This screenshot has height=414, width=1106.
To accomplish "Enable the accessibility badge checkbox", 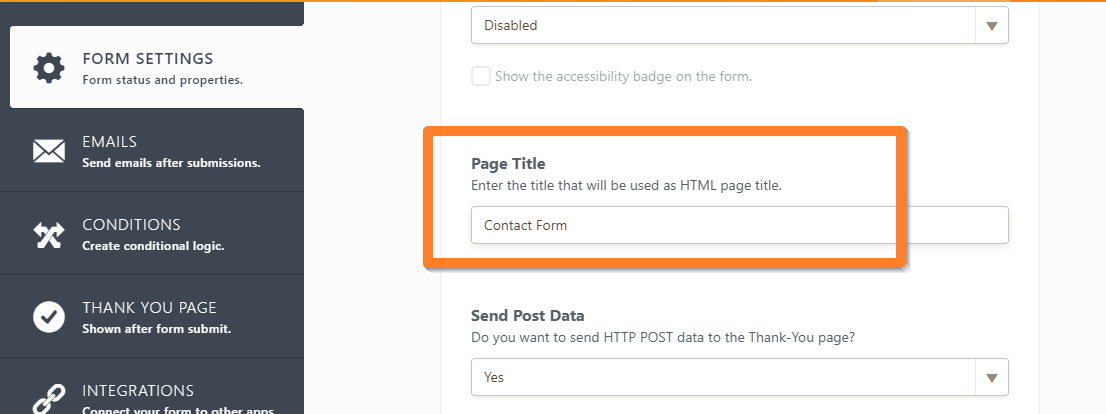I will point(481,76).
